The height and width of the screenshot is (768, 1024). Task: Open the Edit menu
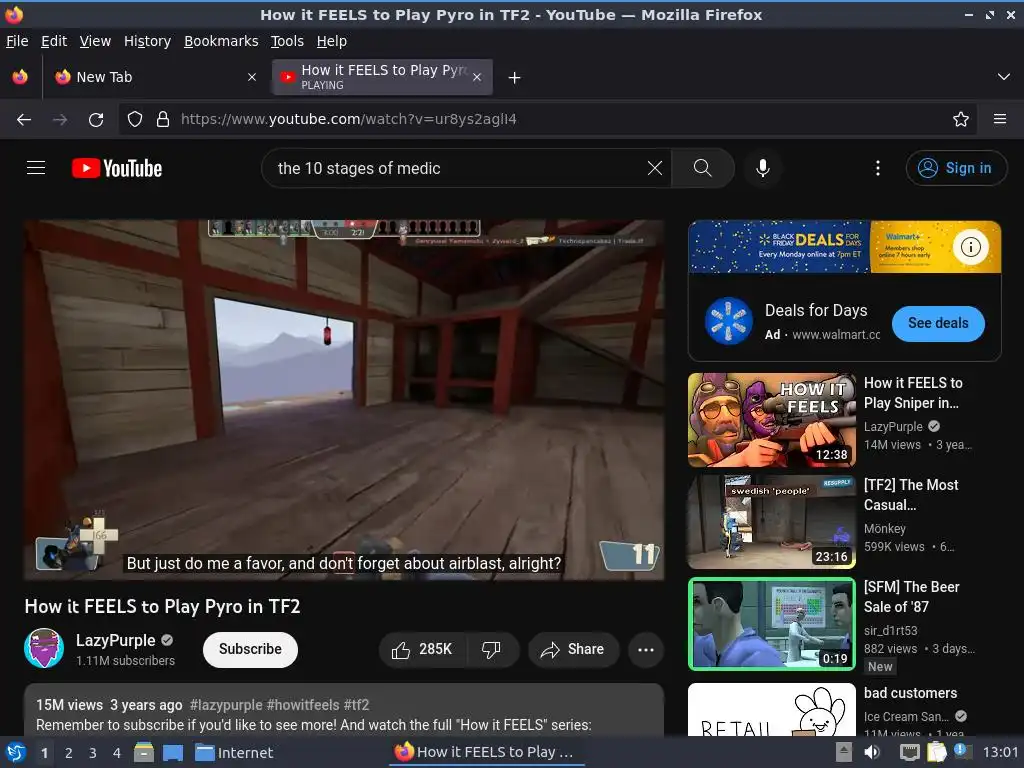[54, 41]
